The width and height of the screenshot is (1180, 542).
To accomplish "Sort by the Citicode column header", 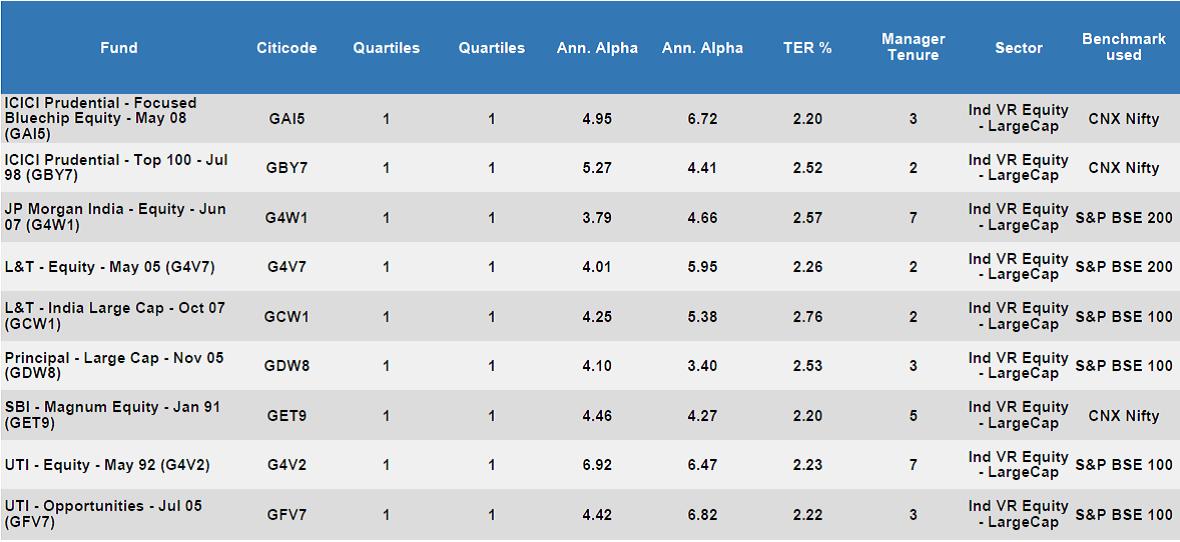I will [x=287, y=48].
